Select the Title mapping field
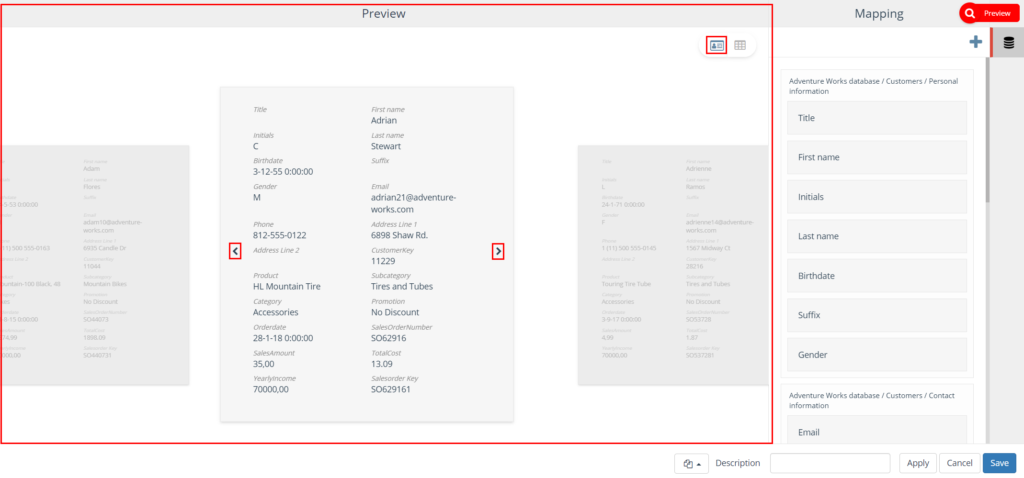The width and height of the screenshot is (1024, 478). point(877,118)
